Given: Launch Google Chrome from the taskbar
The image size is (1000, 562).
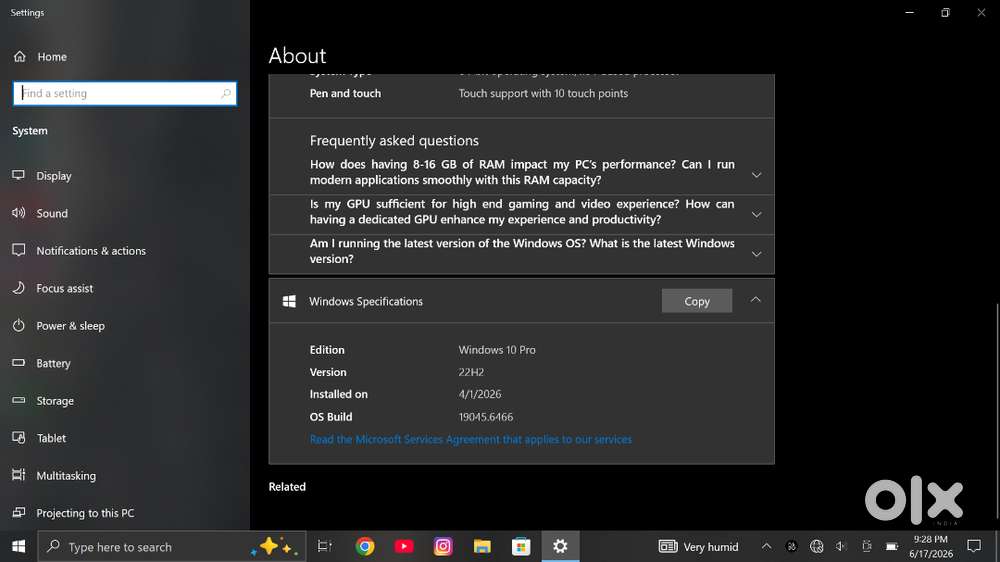Looking at the screenshot, I should point(365,547).
